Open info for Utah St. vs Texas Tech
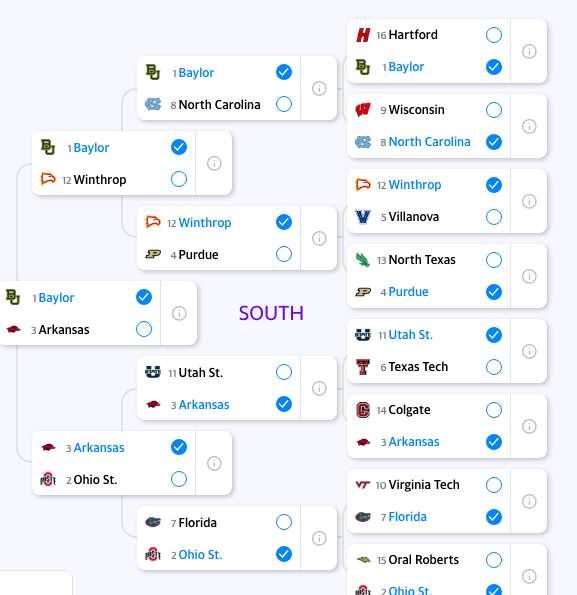 529,351
